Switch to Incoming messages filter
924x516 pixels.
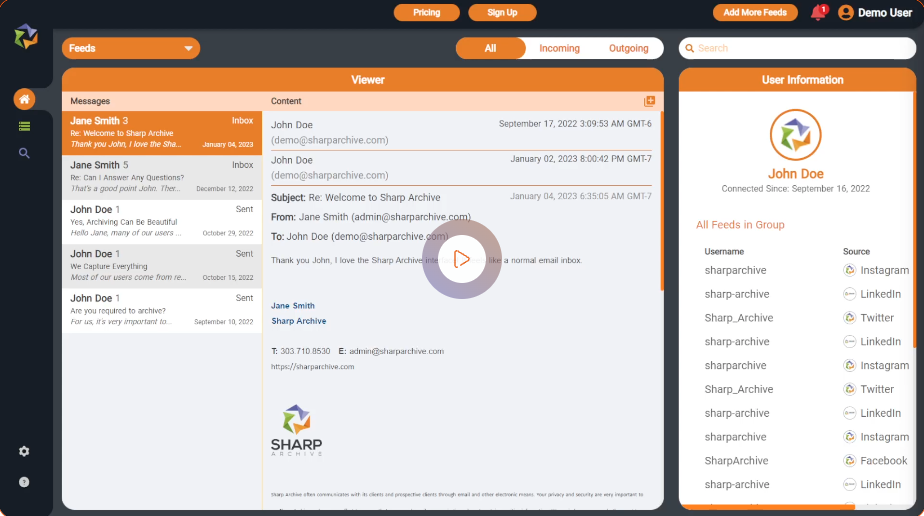(x=559, y=48)
